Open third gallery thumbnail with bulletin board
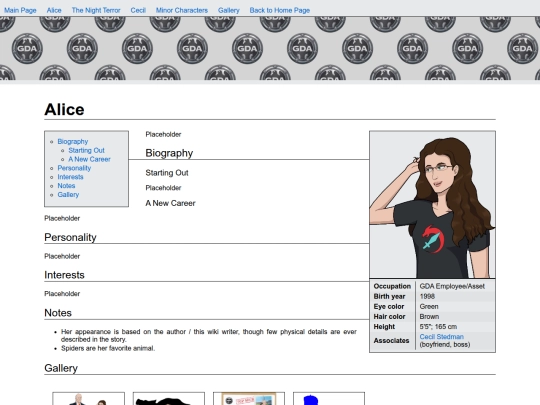 [249, 398]
